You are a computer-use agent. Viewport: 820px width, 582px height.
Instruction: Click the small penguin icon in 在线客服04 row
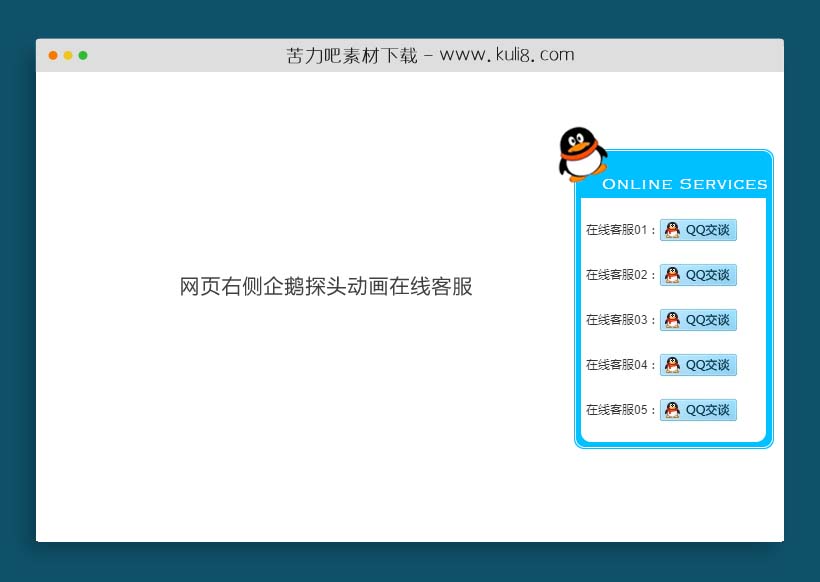coord(672,365)
